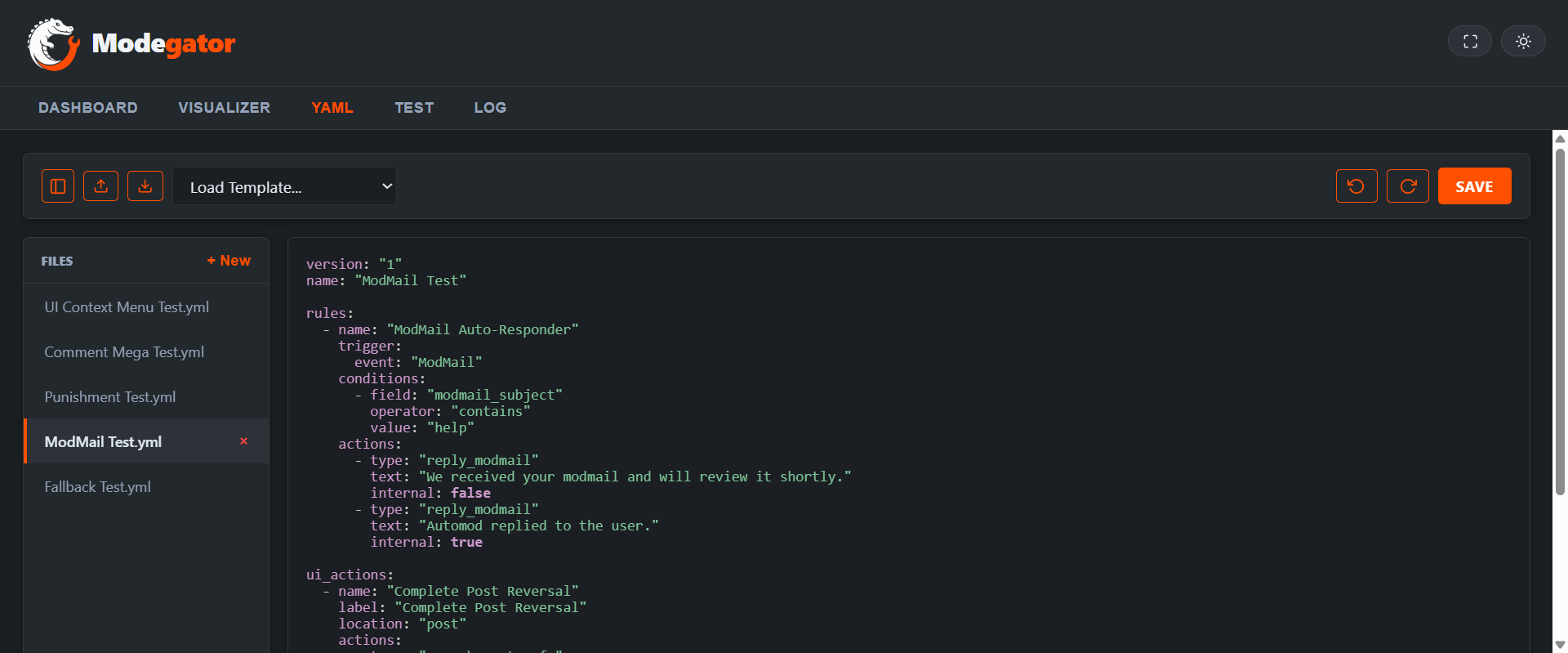Create a new file with + New
Screen dimensions: 1568x653
point(229,261)
